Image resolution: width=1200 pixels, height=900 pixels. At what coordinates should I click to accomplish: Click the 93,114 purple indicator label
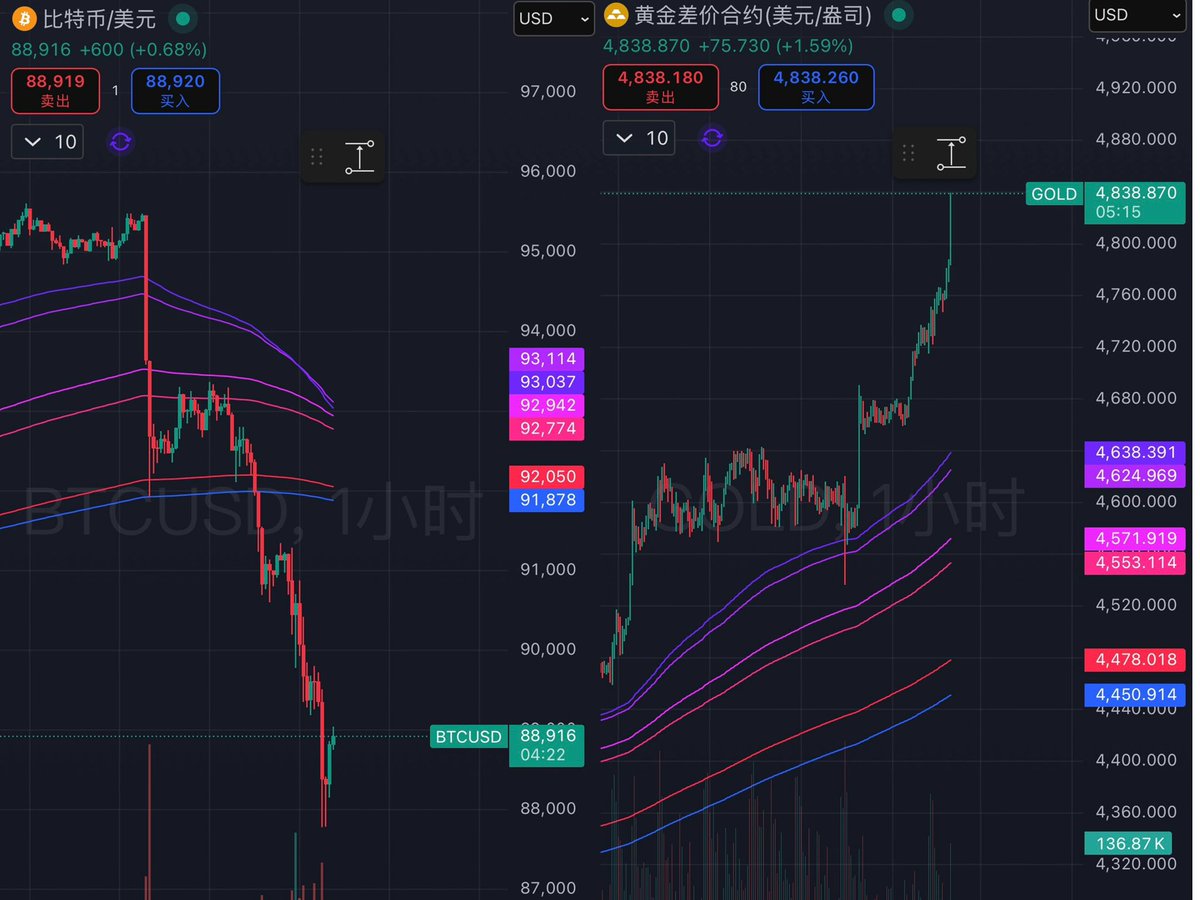click(x=546, y=359)
